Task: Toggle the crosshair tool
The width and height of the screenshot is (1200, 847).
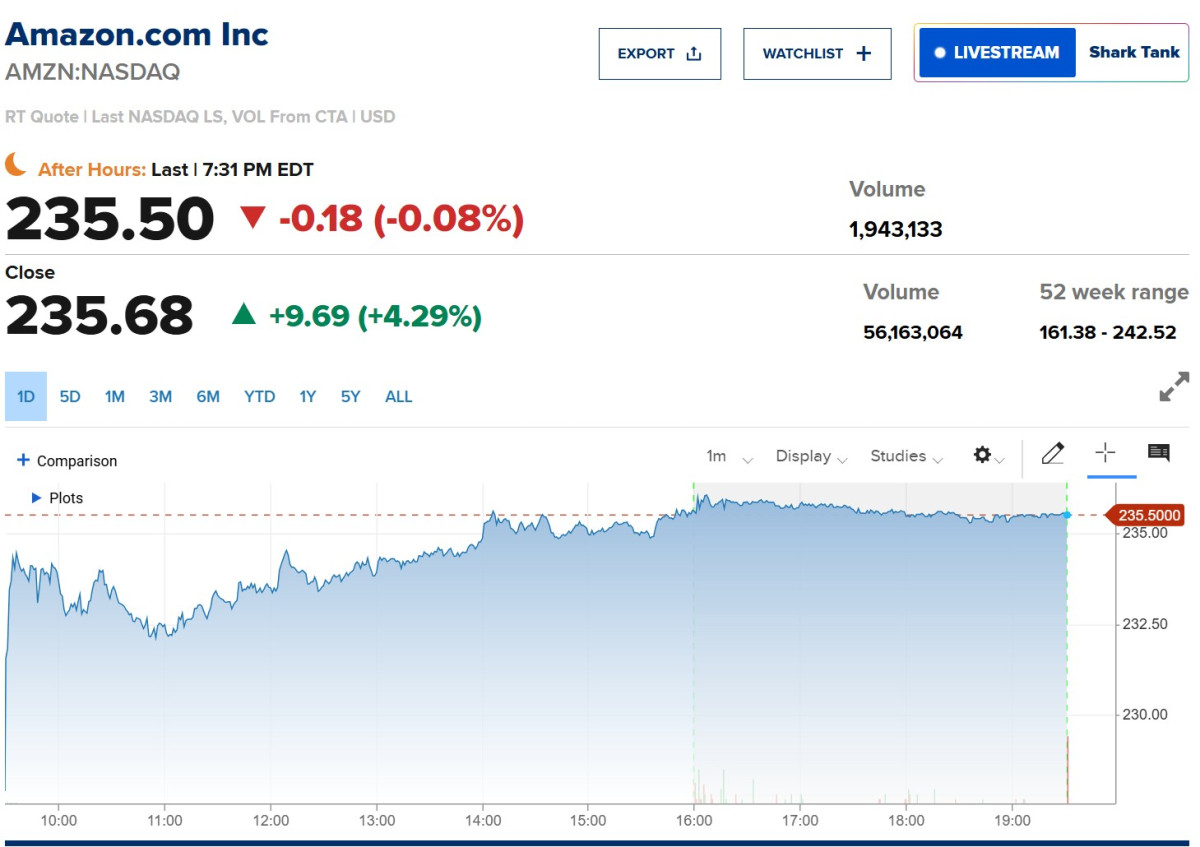Action: point(1105,454)
